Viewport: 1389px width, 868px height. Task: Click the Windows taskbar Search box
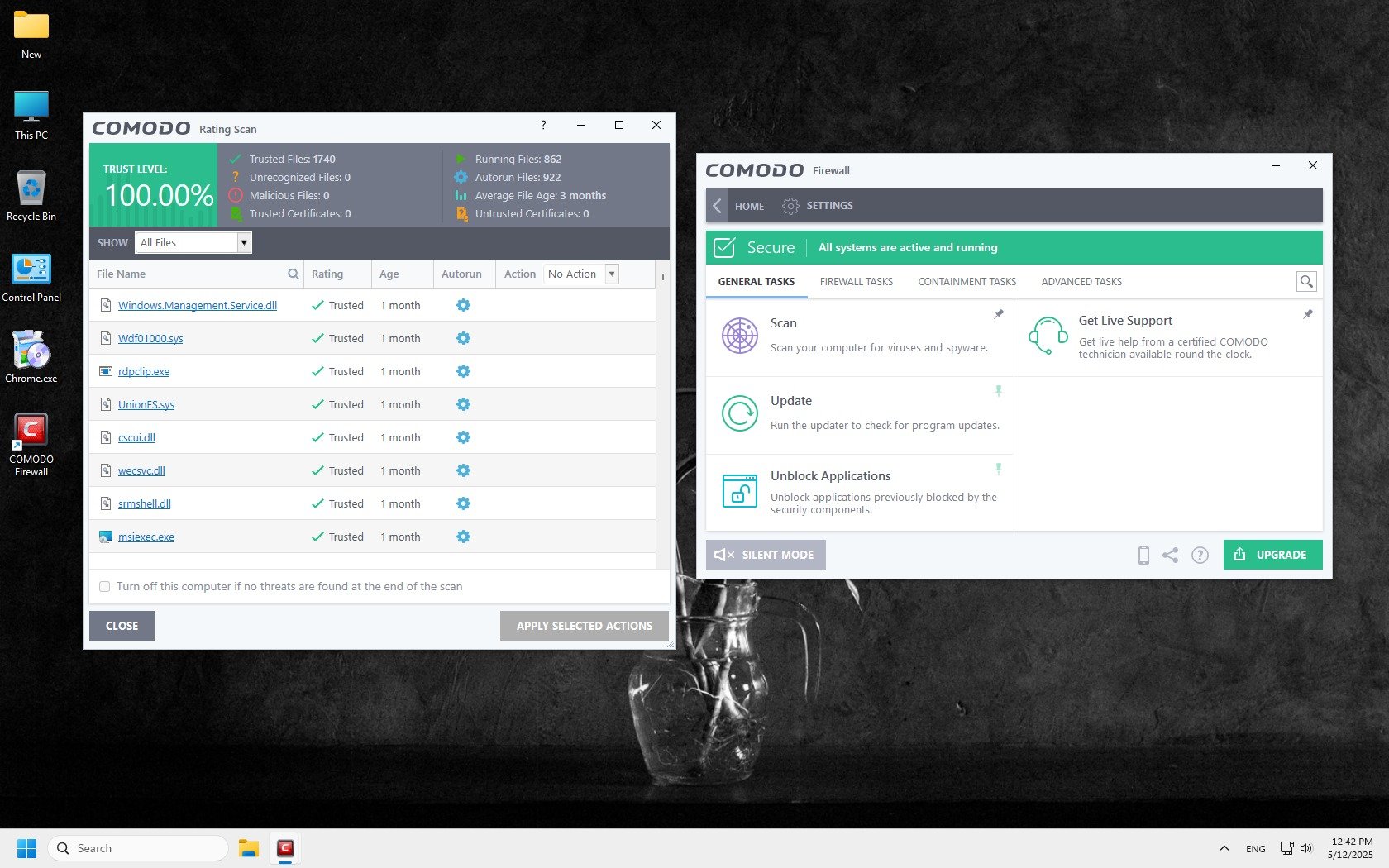[137, 848]
